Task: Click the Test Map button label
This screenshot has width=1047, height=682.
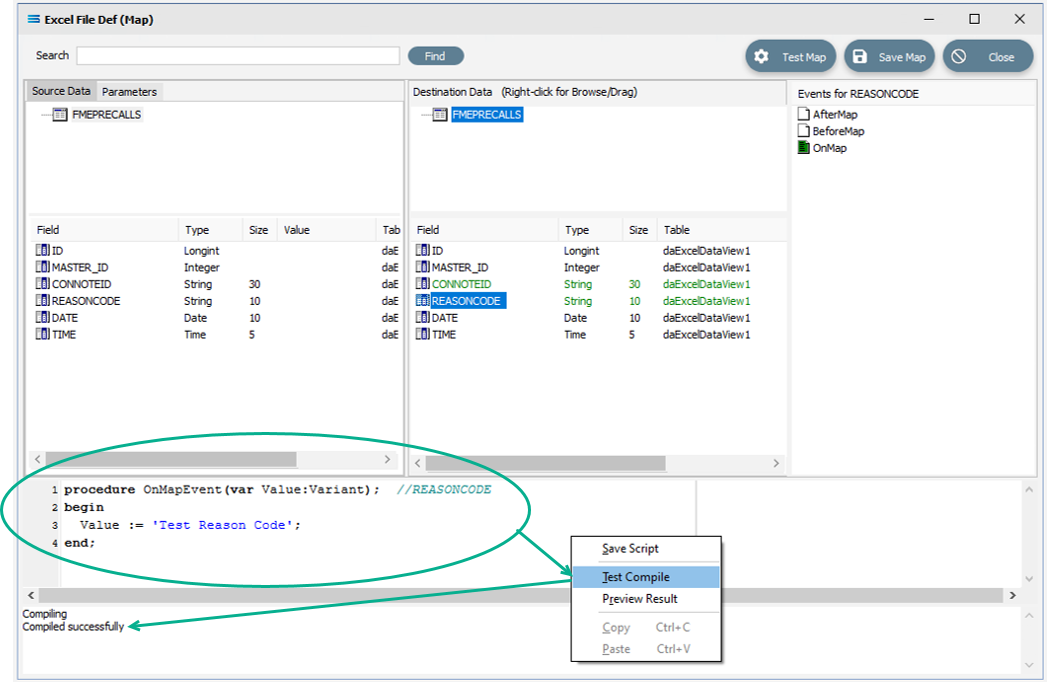Action: coord(804,57)
